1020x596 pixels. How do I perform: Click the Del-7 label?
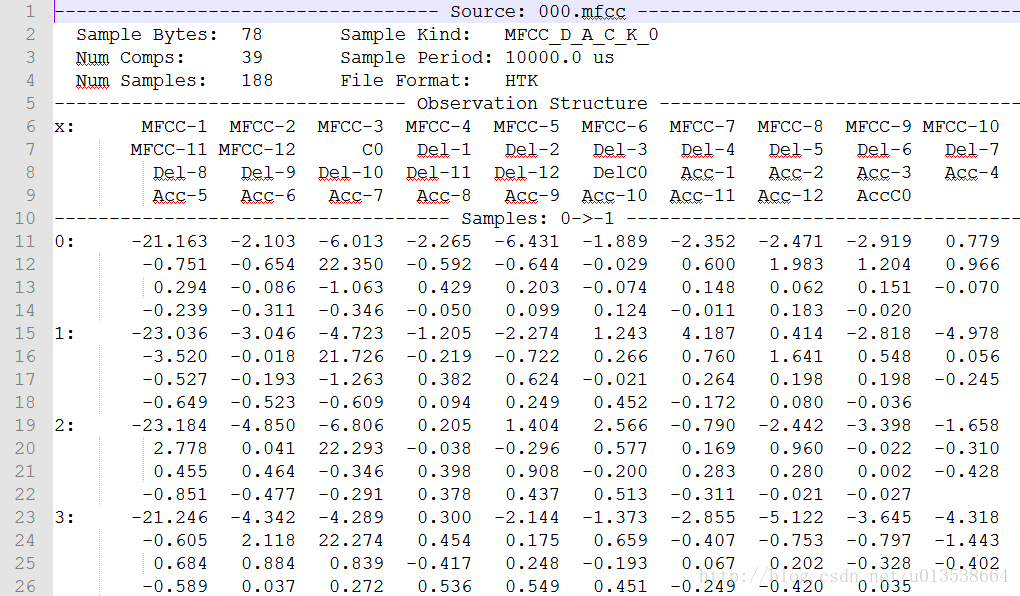tap(972, 150)
